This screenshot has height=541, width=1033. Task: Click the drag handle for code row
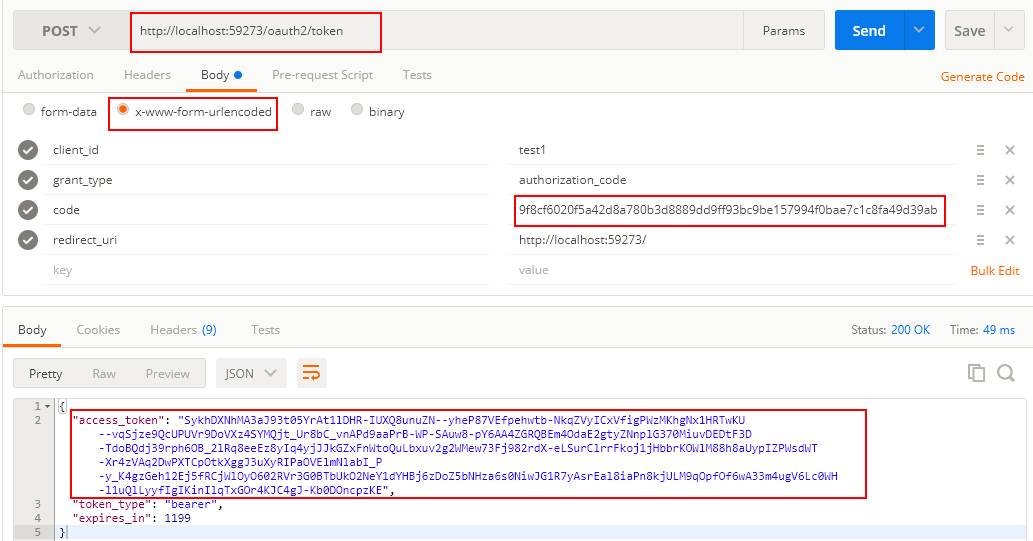[980, 210]
